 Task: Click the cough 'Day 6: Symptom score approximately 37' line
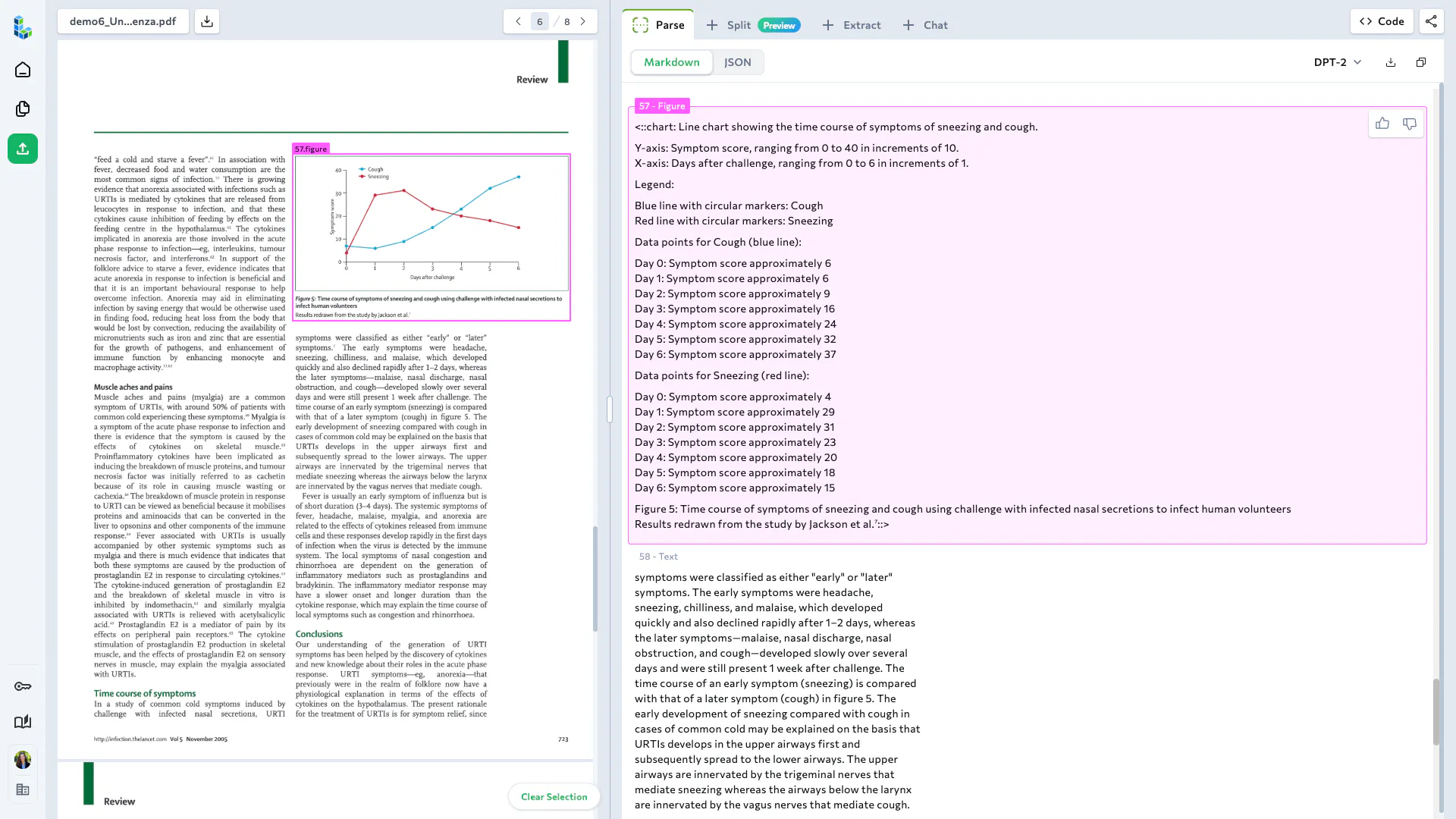pos(736,354)
